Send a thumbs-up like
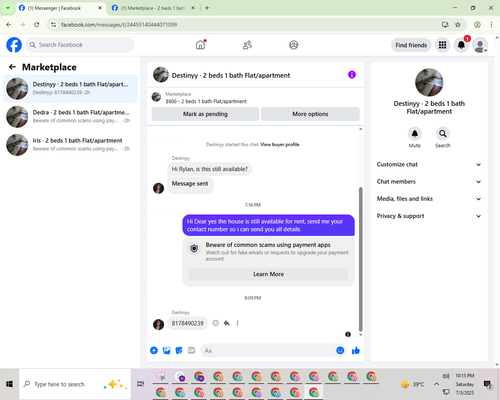500x400 pixels. pos(356,350)
